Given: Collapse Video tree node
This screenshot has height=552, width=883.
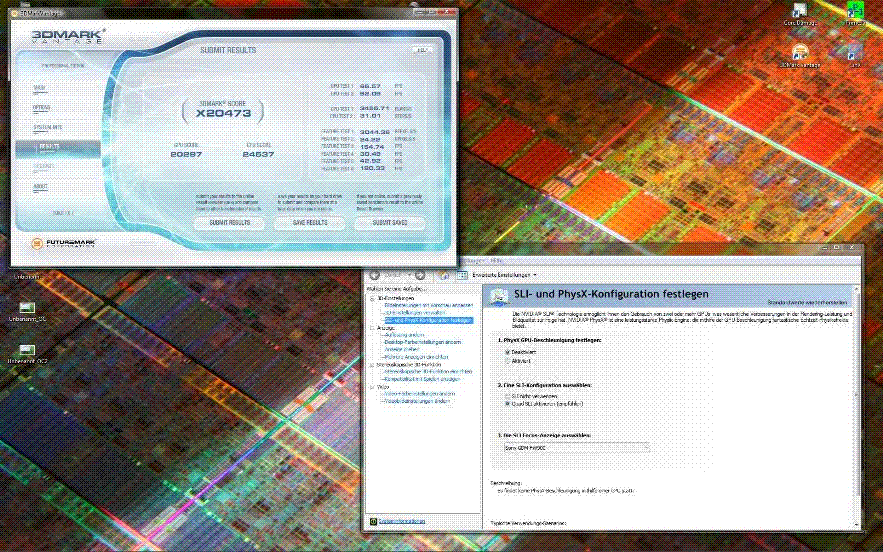Looking at the screenshot, I should 372,387.
